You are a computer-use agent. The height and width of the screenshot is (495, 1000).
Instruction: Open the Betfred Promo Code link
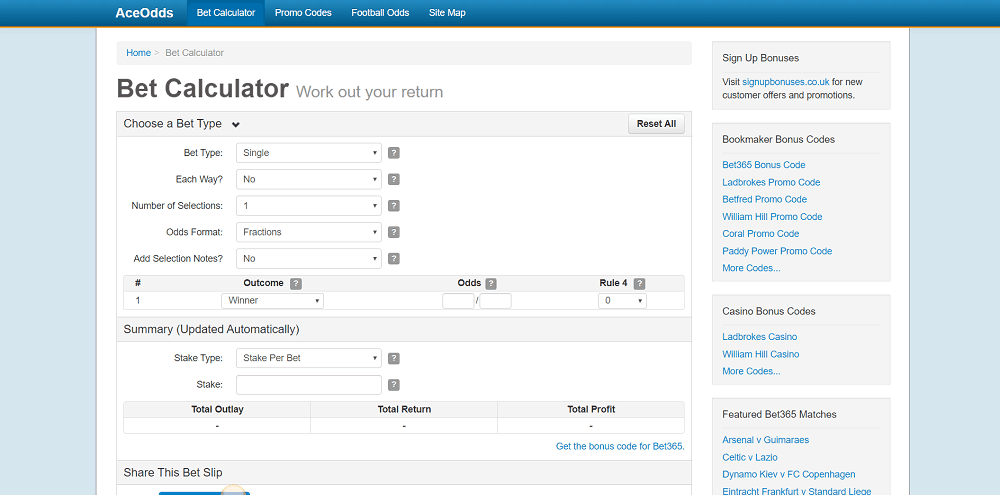[x=765, y=199]
